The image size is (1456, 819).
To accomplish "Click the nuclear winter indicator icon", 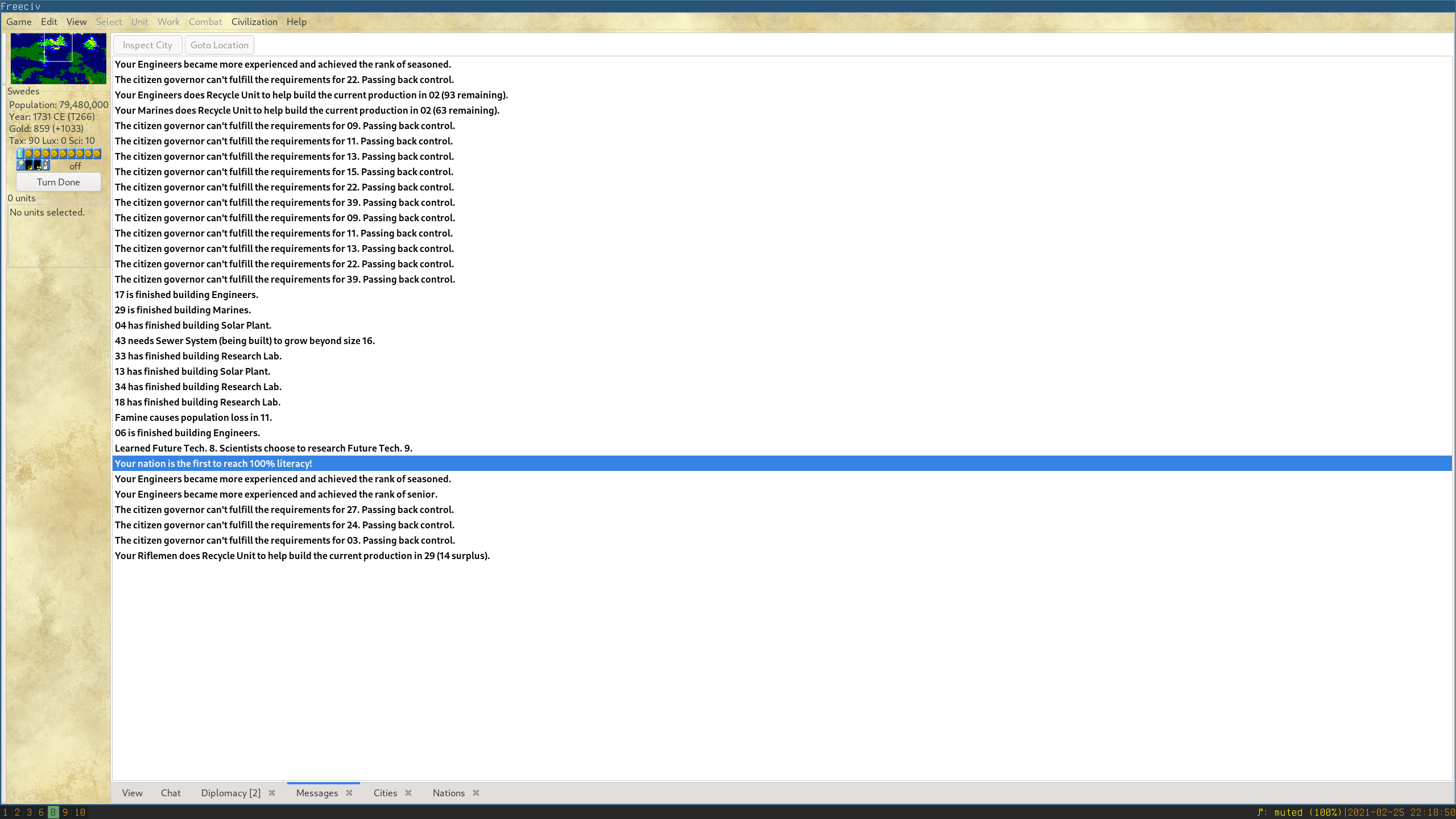I will pos(38,166).
